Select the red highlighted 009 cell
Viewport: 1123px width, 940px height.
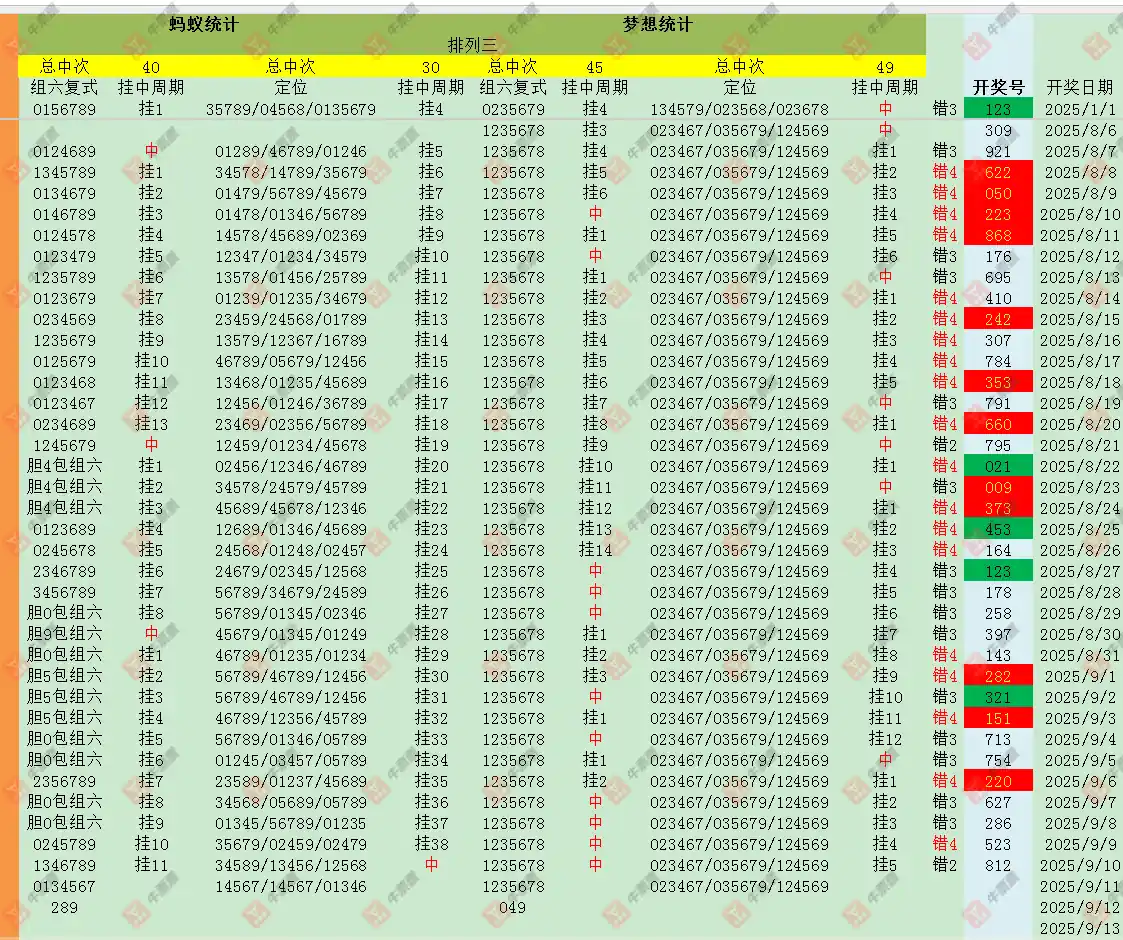click(x=998, y=488)
